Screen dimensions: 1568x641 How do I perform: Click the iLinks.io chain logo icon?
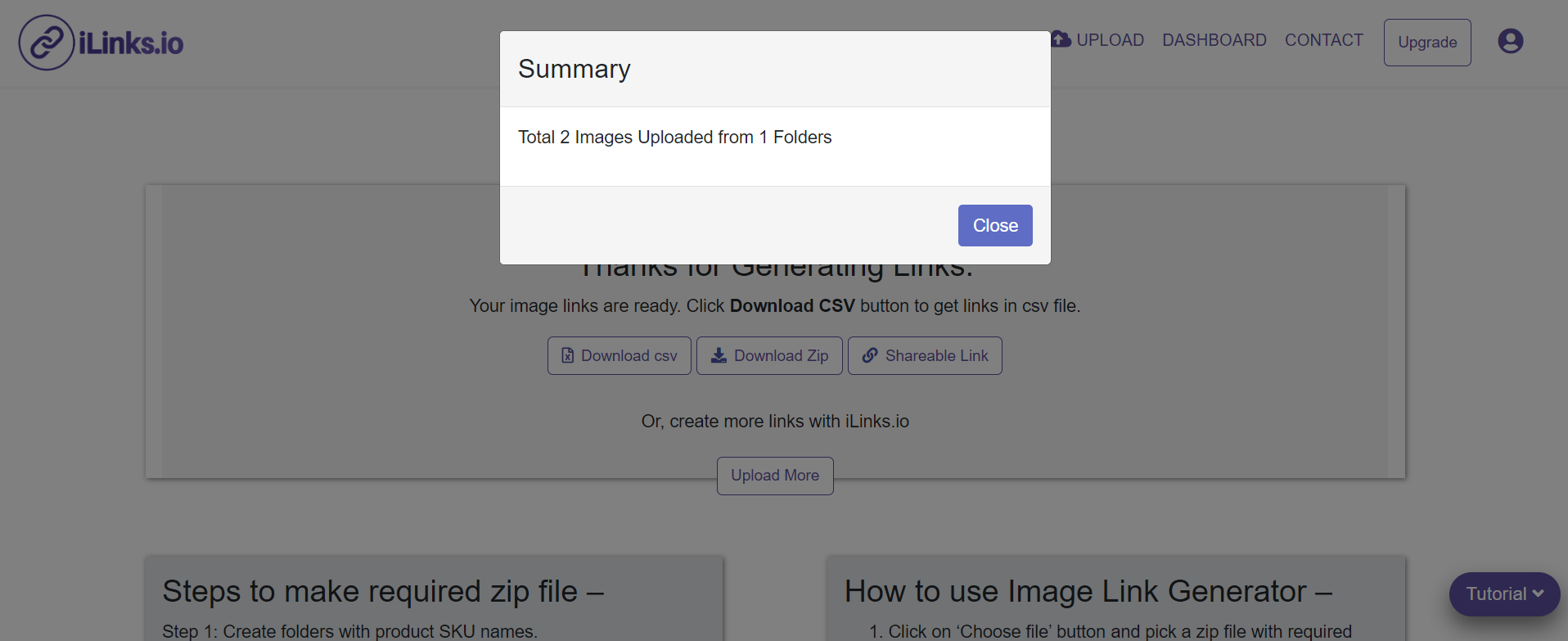coord(47,42)
